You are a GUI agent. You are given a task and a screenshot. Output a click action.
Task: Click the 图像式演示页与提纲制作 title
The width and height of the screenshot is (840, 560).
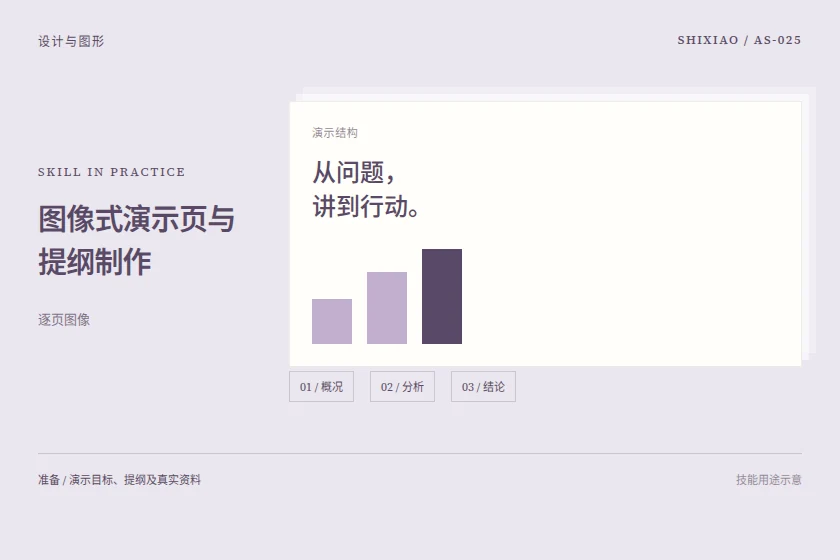pos(136,240)
